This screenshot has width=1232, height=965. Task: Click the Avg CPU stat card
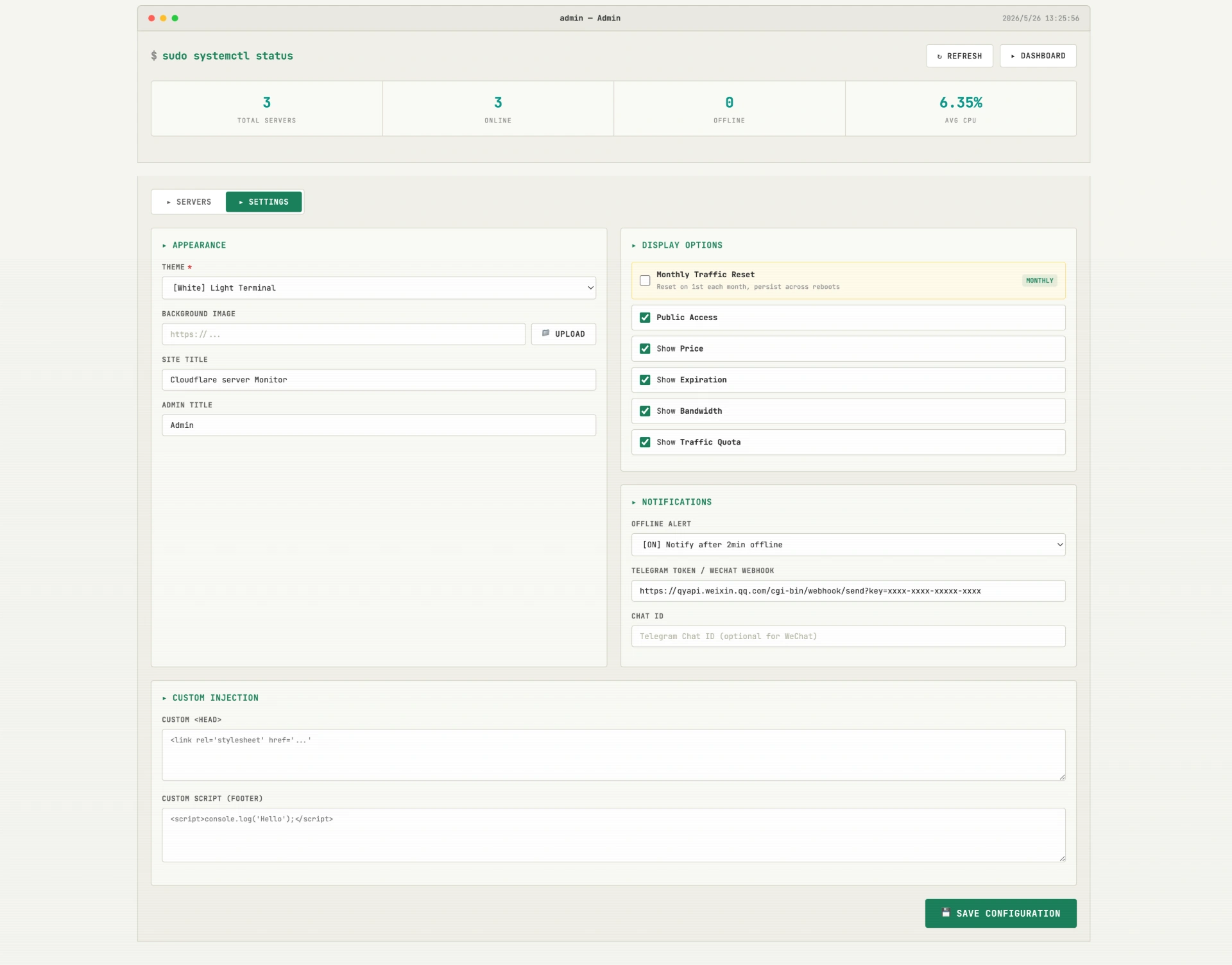tap(961, 108)
